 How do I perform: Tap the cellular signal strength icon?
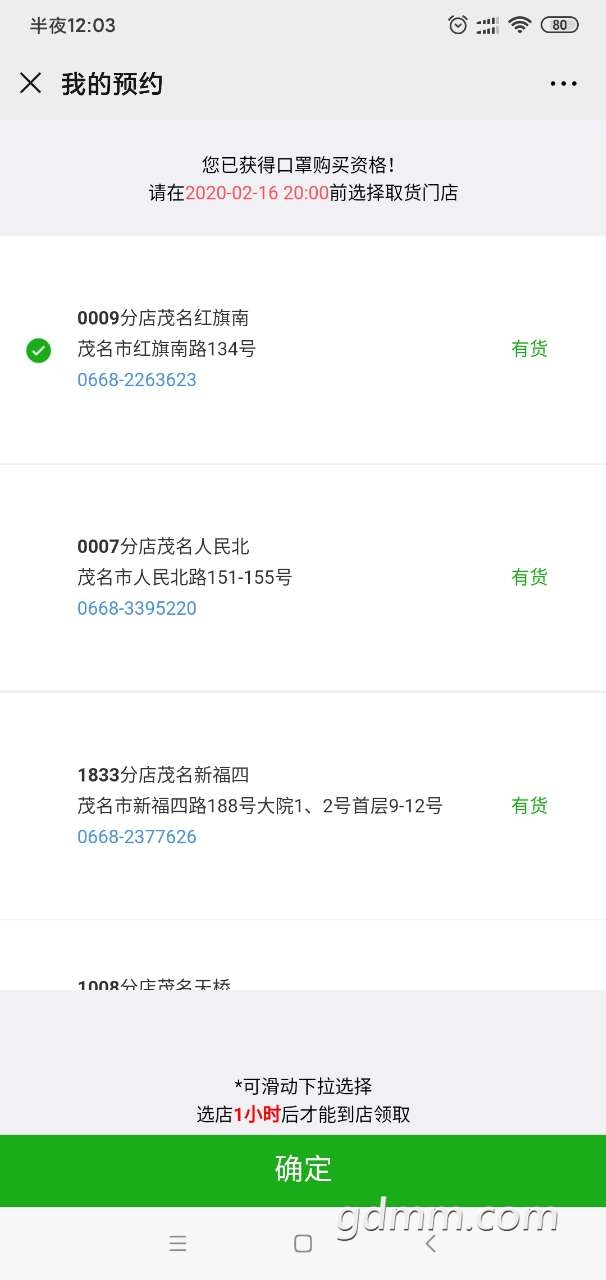coord(488,26)
